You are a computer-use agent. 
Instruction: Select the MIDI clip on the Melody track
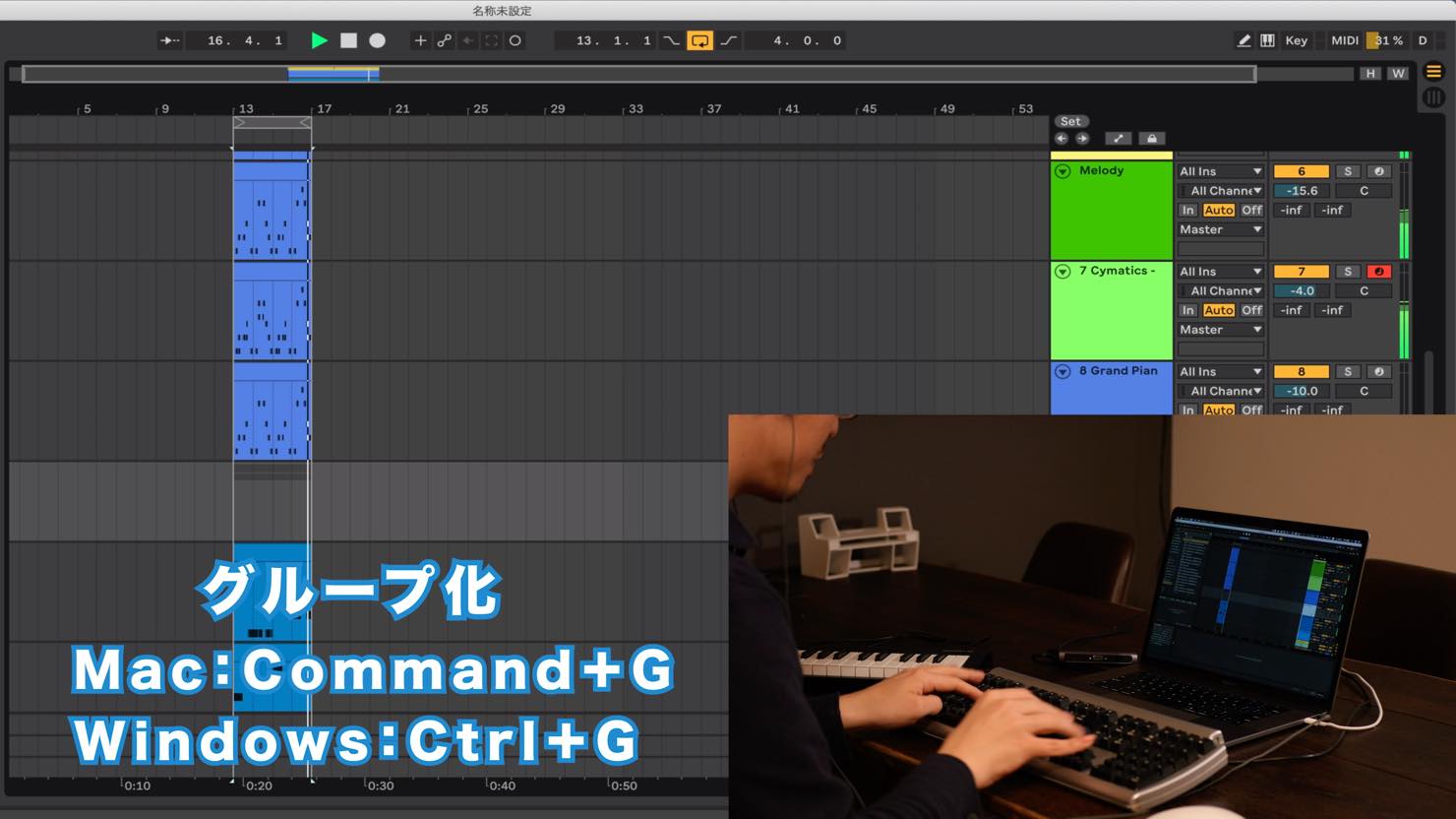tap(272, 211)
